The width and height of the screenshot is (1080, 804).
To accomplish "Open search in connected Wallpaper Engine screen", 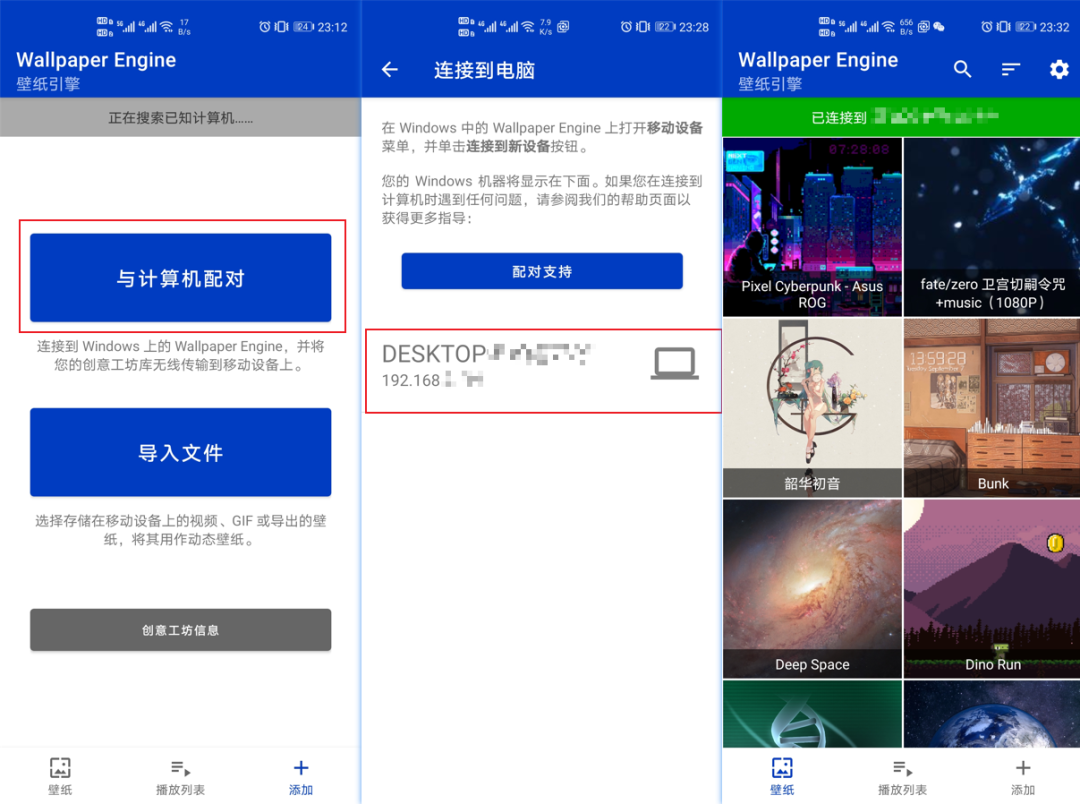I will [962, 69].
